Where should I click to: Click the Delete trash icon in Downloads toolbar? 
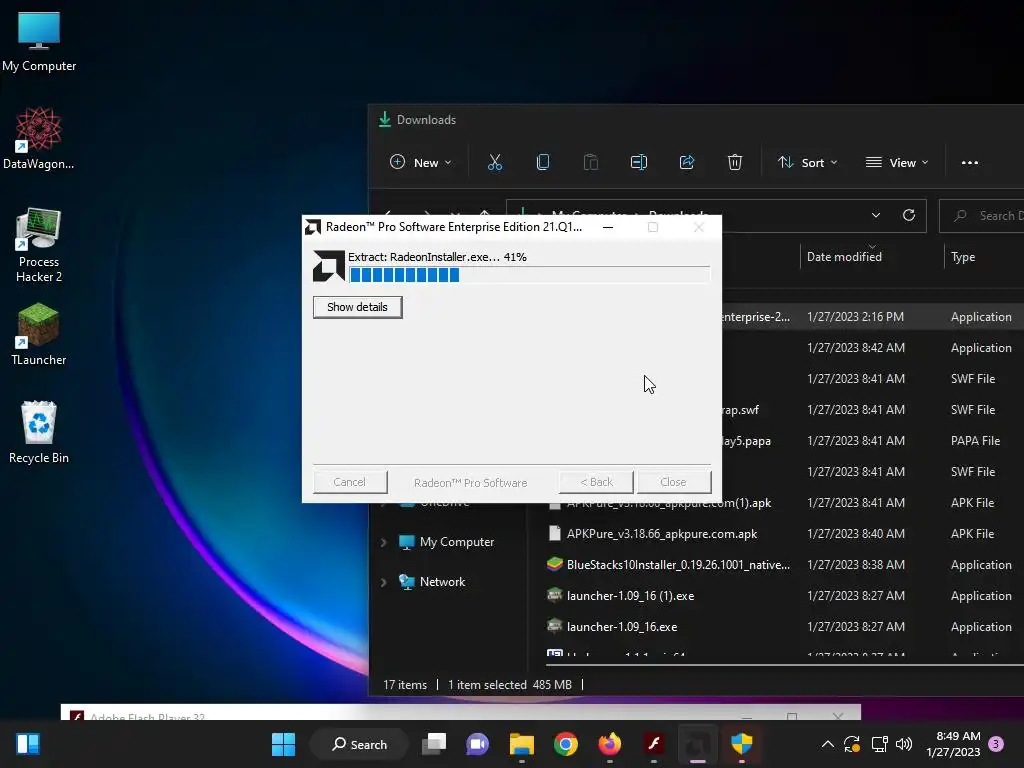tap(735, 163)
